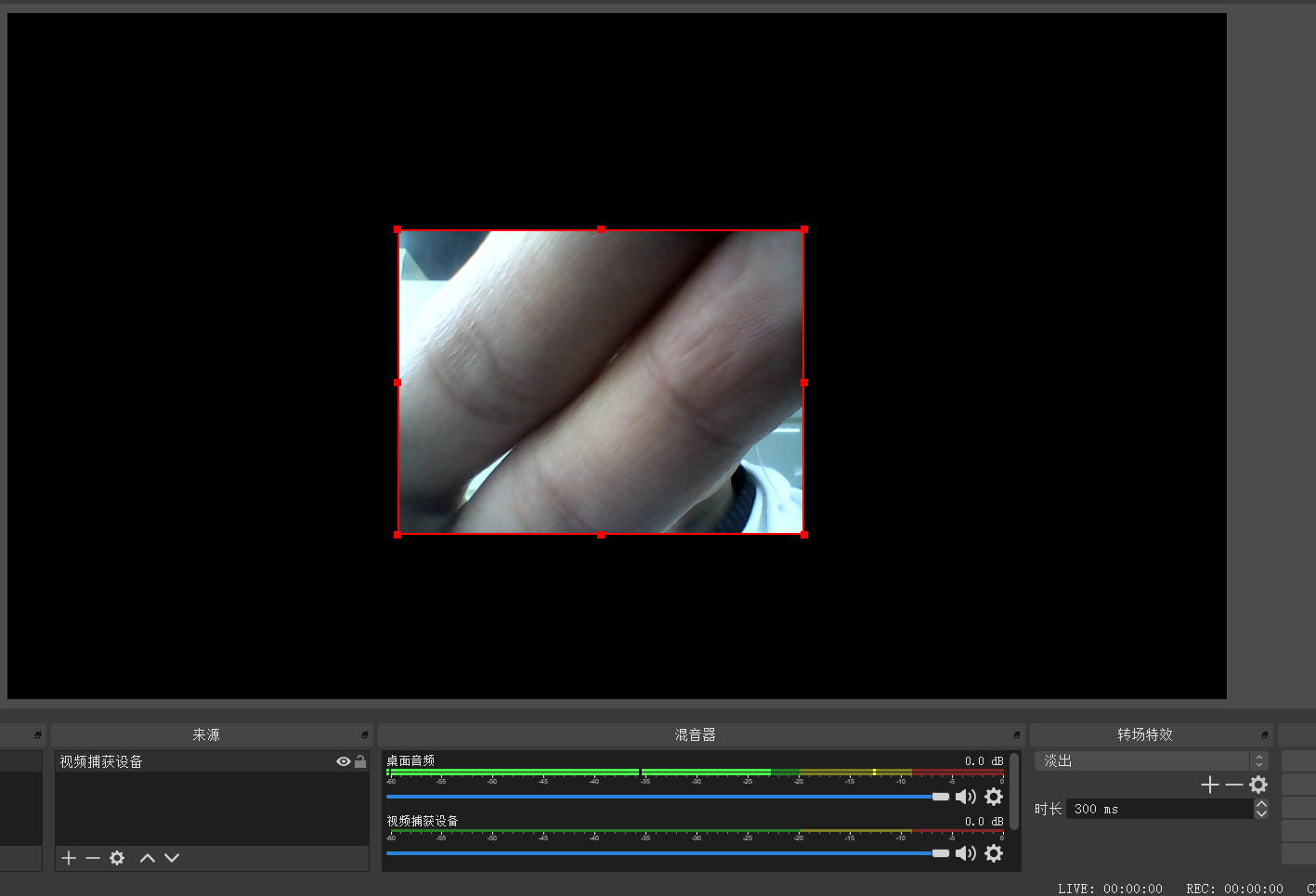
Task: Open source properties gear in the 来源 toolbar
Action: coord(117,858)
